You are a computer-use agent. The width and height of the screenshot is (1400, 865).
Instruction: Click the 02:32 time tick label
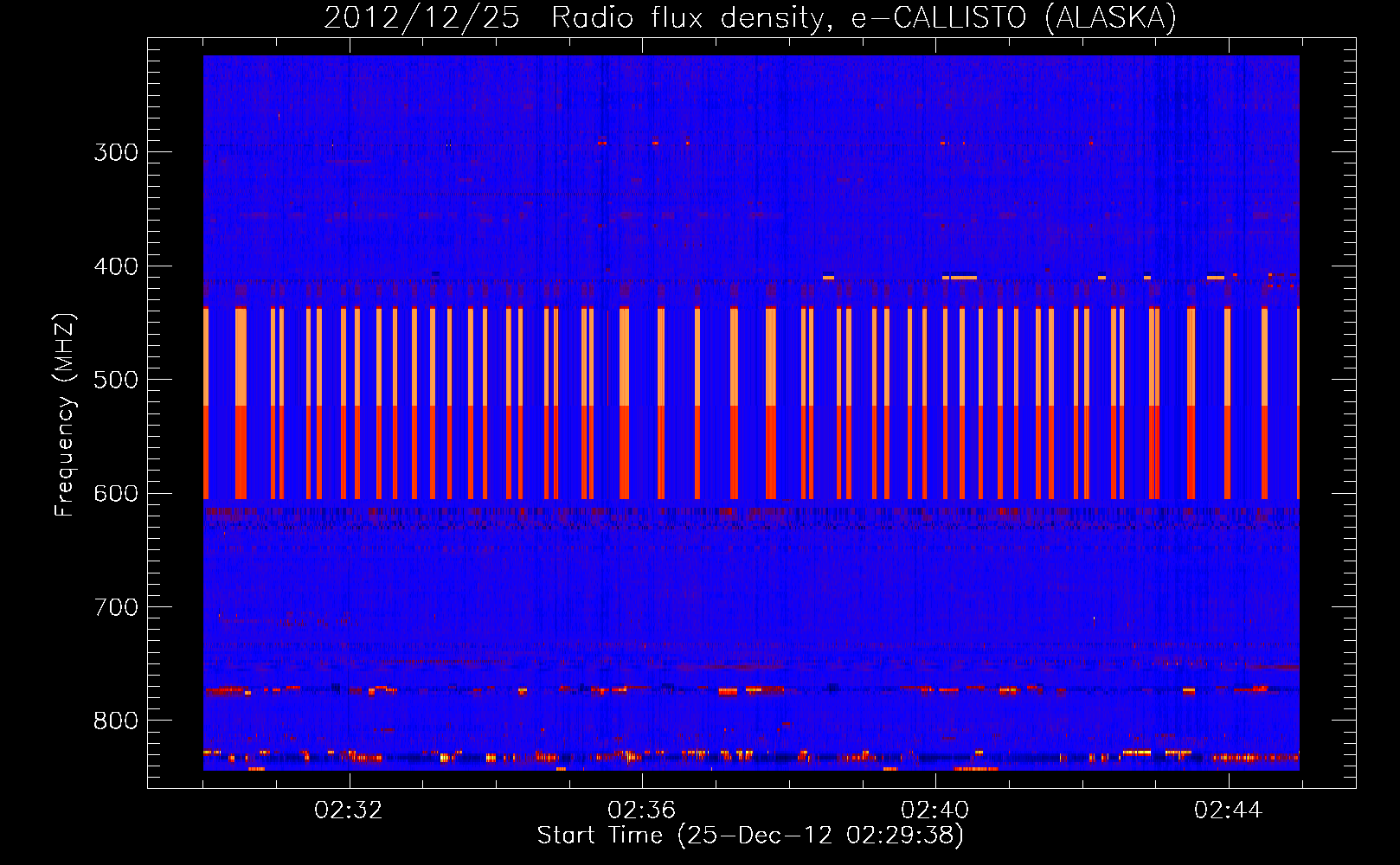tap(349, 811)
